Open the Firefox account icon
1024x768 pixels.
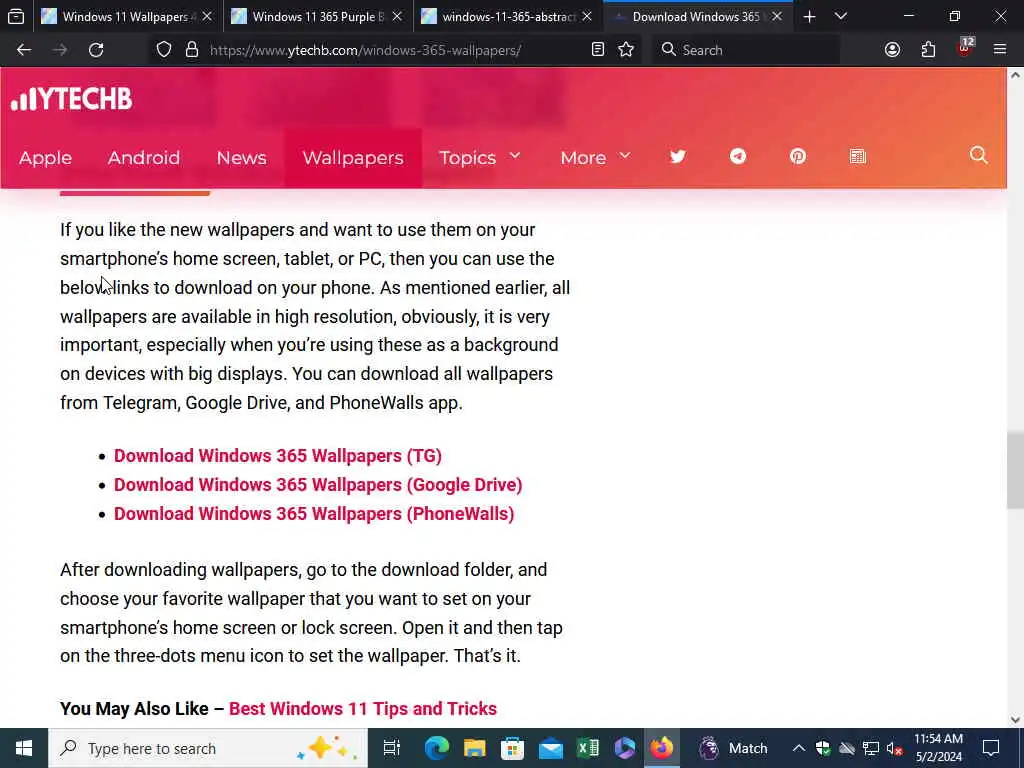coord(892,50)
